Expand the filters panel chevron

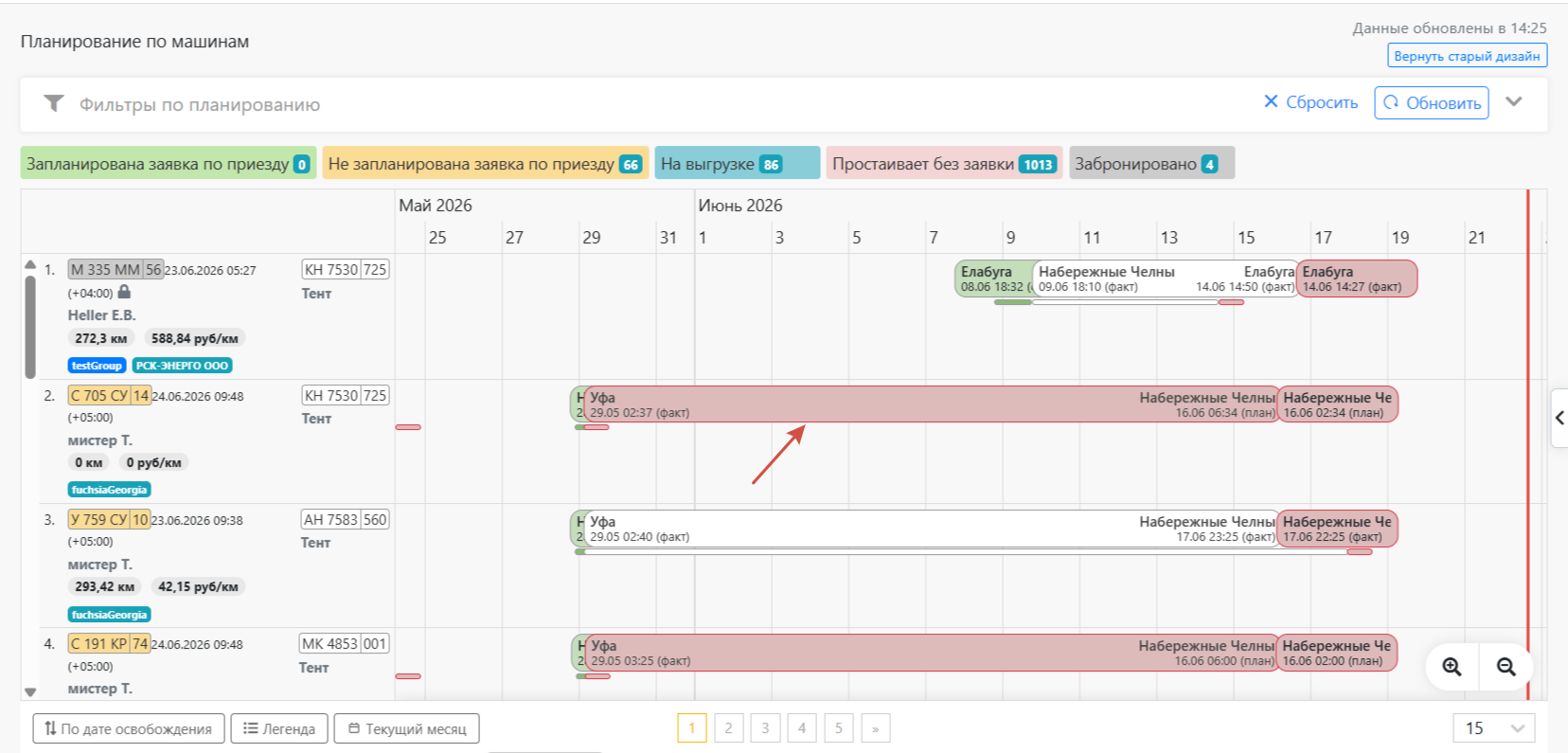(x=1514, y=102)
